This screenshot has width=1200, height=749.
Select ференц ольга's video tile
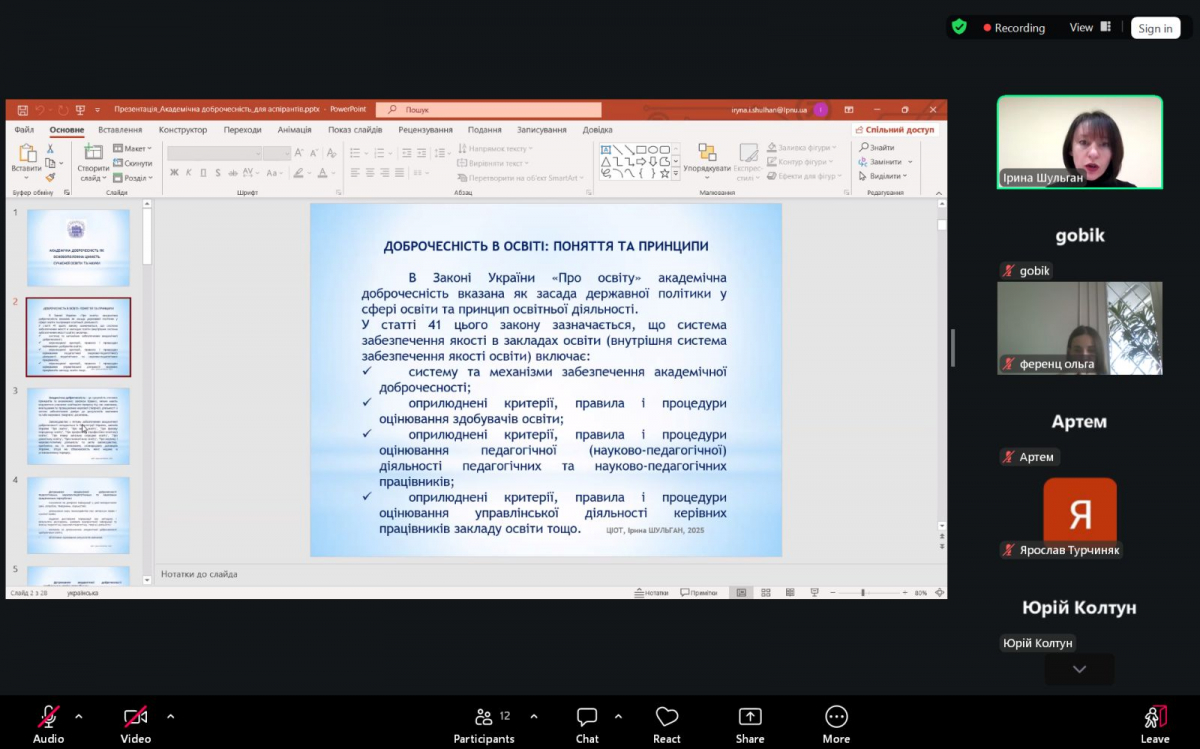(1079, 328)
